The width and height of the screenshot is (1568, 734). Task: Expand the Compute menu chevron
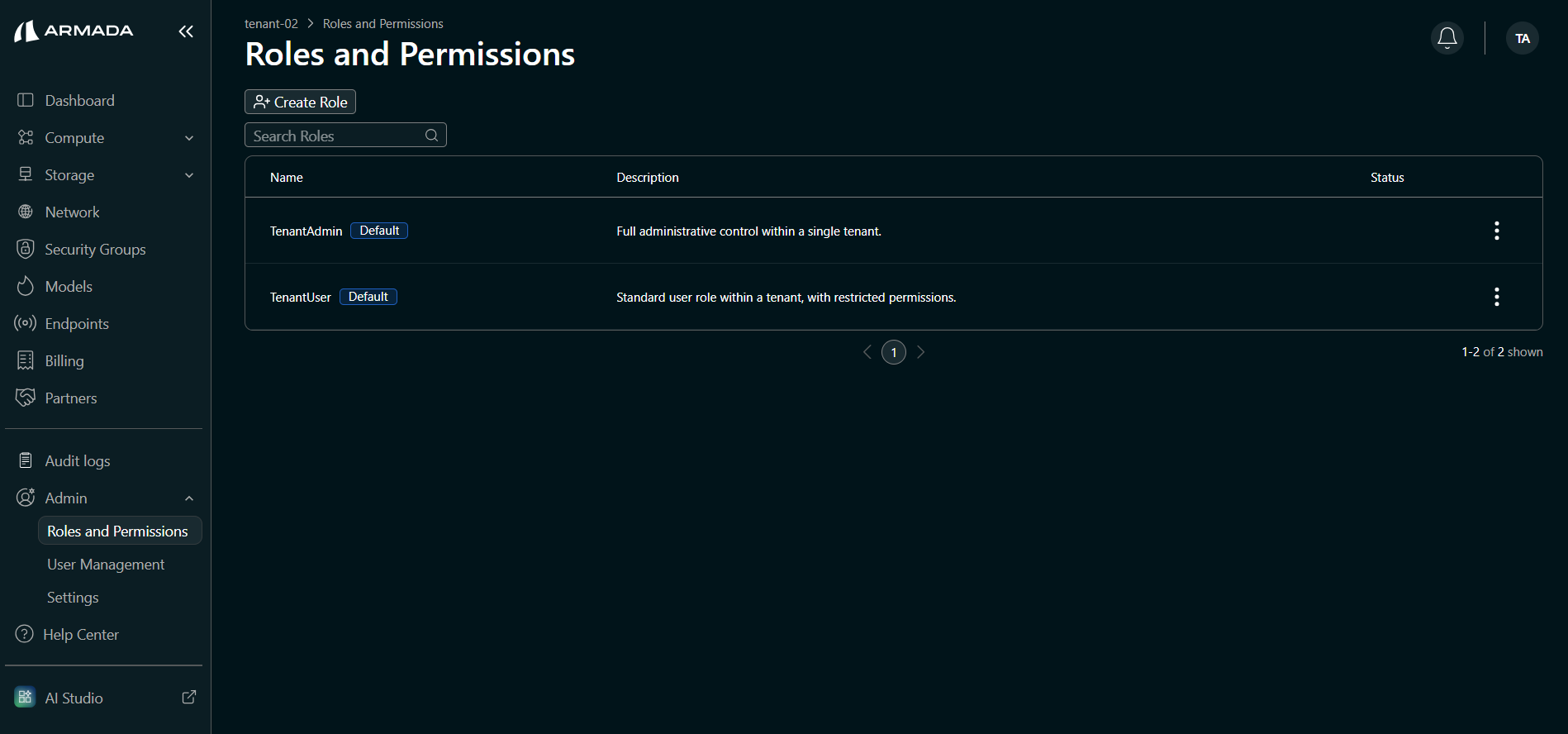[x=189, y=138]
